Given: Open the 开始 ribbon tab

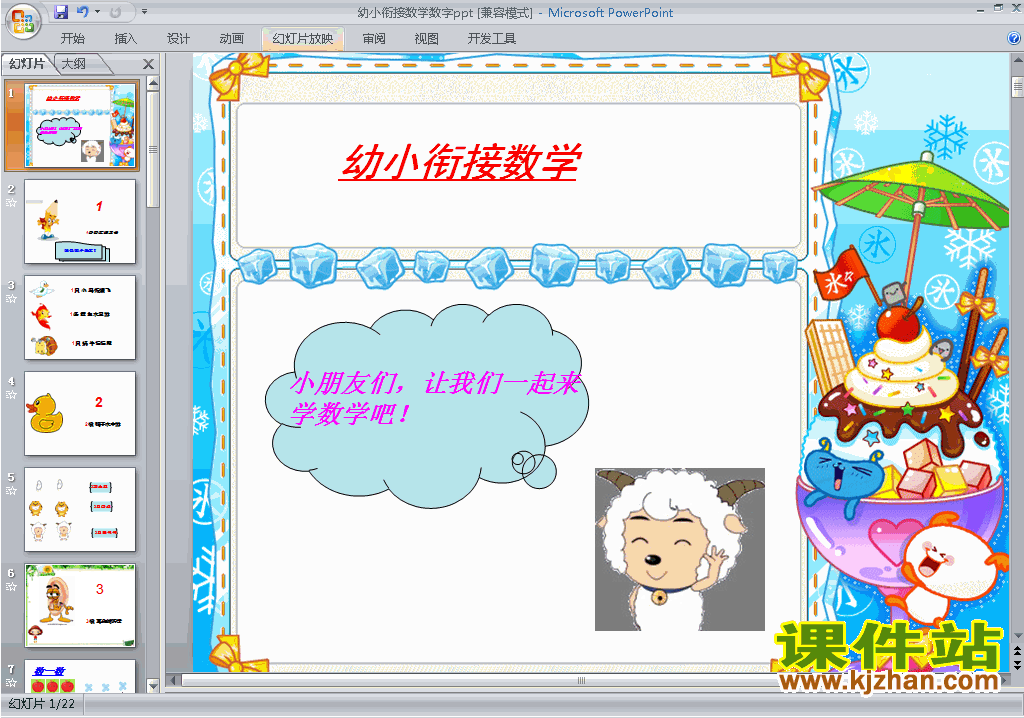Looking at the screenshot, I should coord(72,39).
